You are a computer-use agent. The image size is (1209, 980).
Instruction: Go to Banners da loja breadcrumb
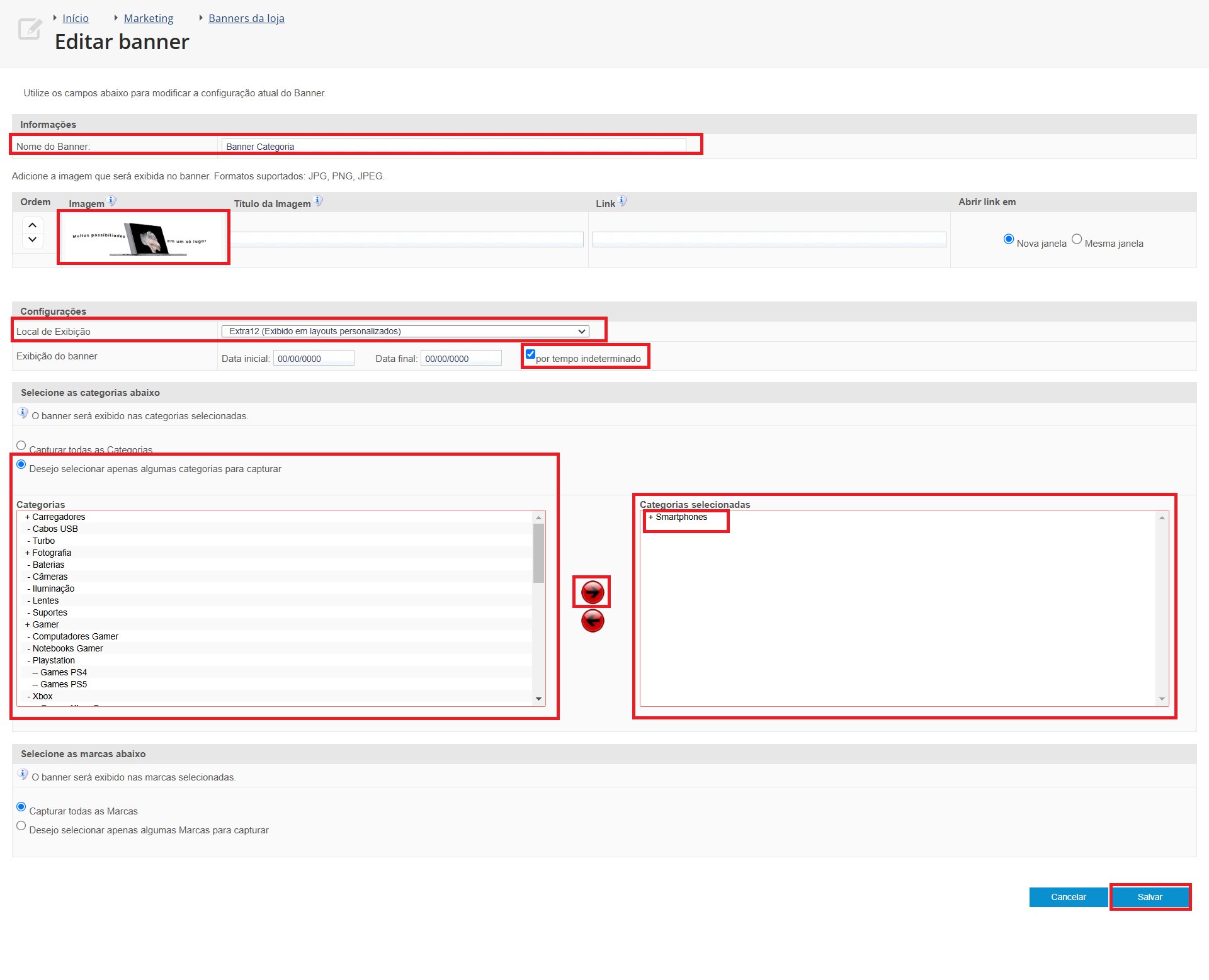pos(246,18)
